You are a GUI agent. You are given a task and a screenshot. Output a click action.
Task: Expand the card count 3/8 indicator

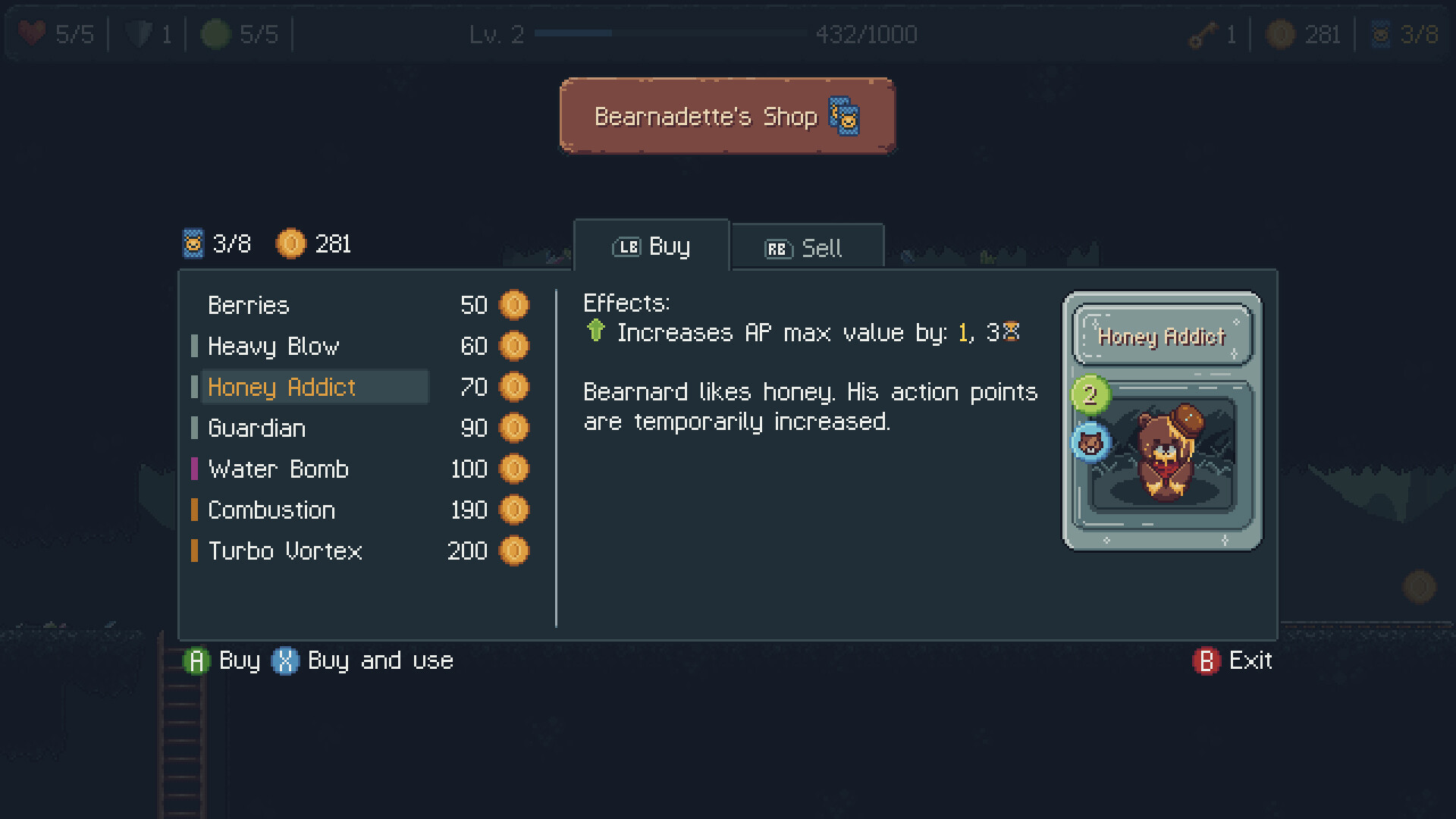[x=215, y=243]
